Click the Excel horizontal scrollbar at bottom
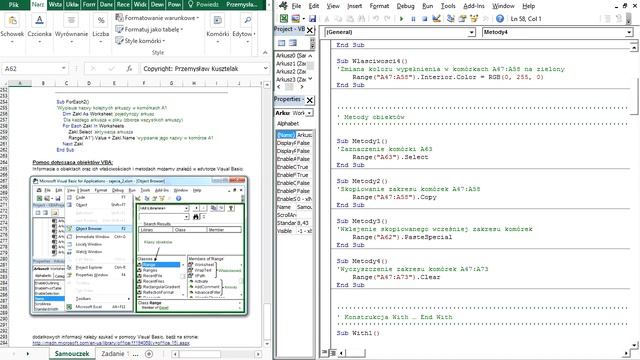Image resolution: width=640 pixels, height=360 pixels. coord(216,354)
